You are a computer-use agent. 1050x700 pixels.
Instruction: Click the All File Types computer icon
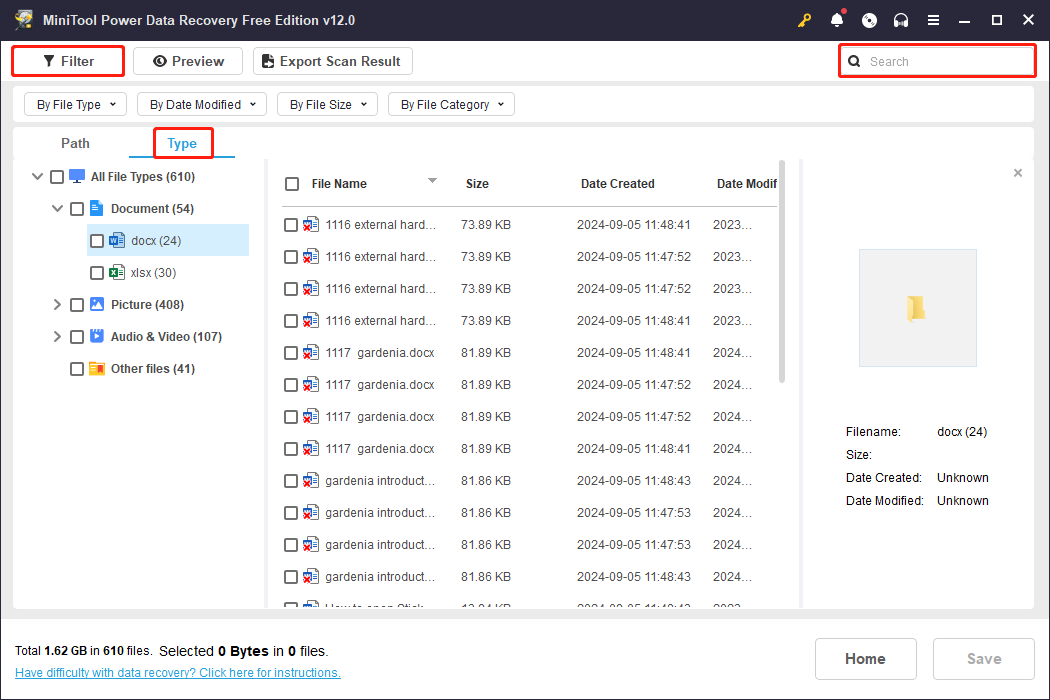coord(77,176)
